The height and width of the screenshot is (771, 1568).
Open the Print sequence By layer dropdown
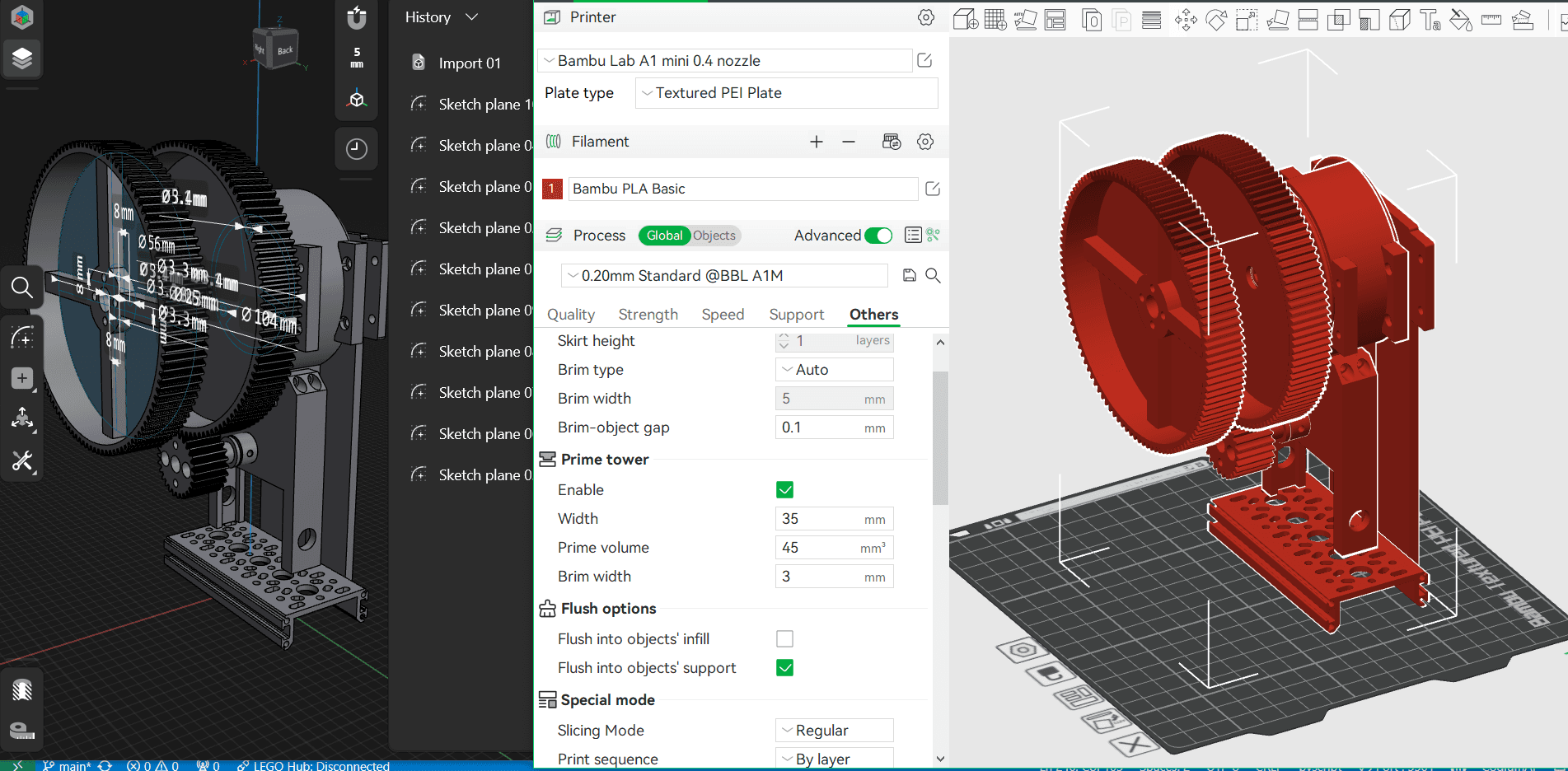click(834, 759)
